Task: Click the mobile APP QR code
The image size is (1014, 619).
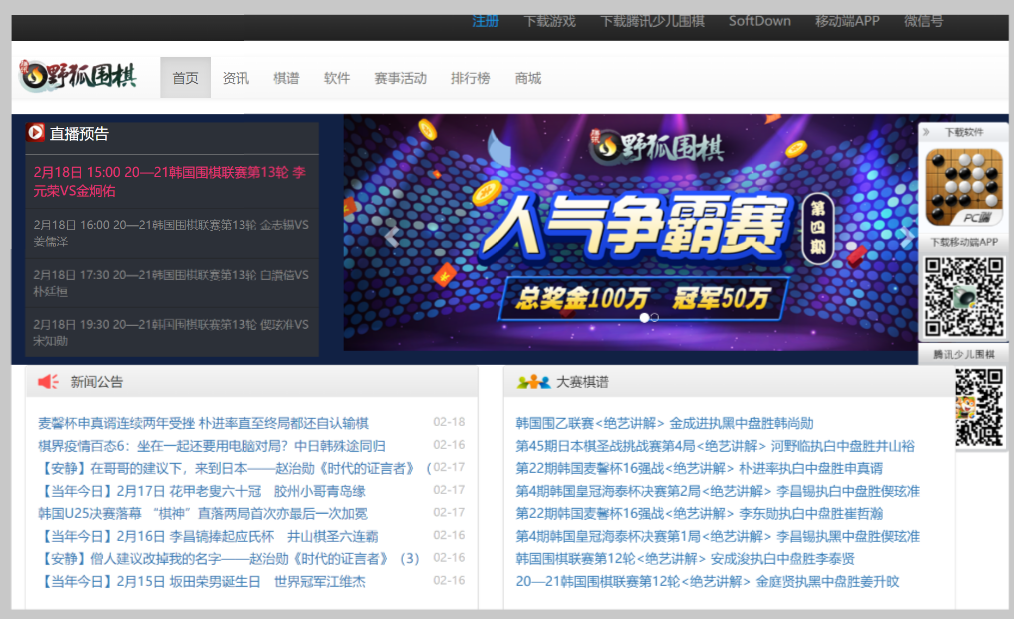Action: coord(964,296)
